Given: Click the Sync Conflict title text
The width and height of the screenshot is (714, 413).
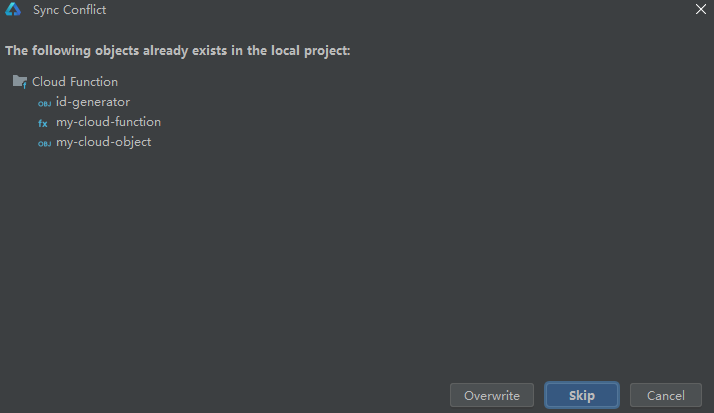Looking at the screenshot, I should click(x=70, y=10).
